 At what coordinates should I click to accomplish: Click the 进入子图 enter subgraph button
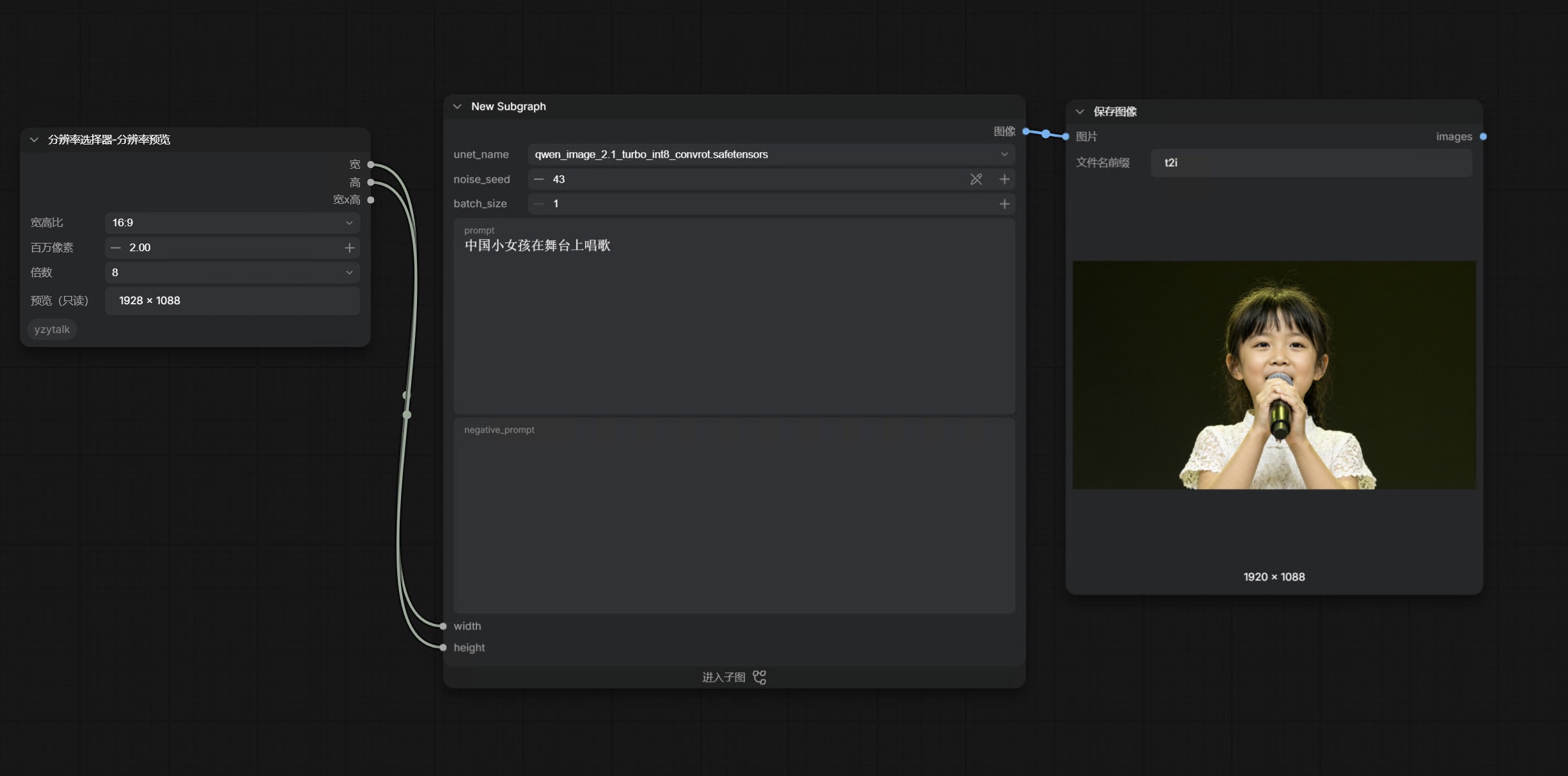734,677
